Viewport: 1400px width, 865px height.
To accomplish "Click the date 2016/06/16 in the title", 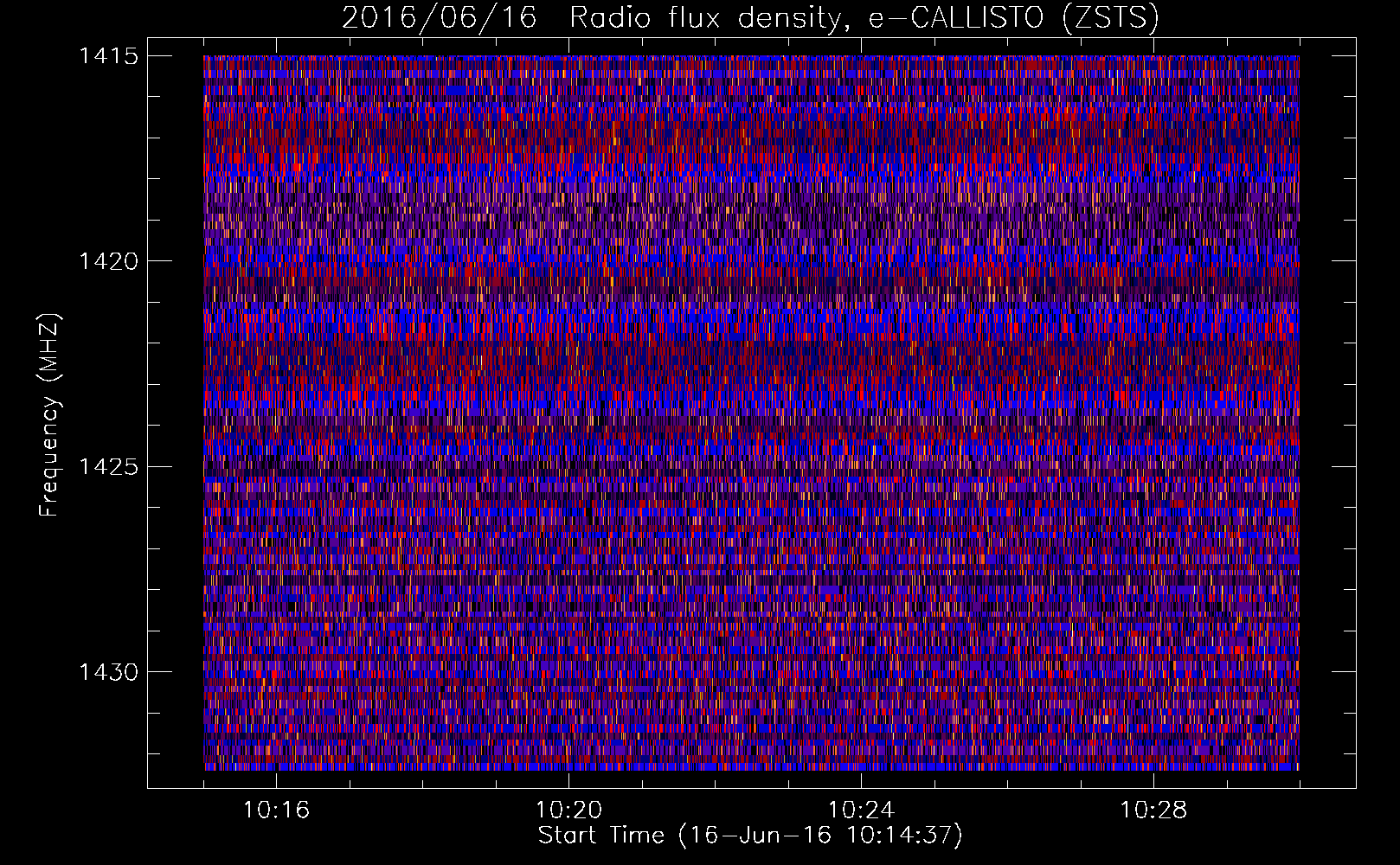I will point(440,17).
